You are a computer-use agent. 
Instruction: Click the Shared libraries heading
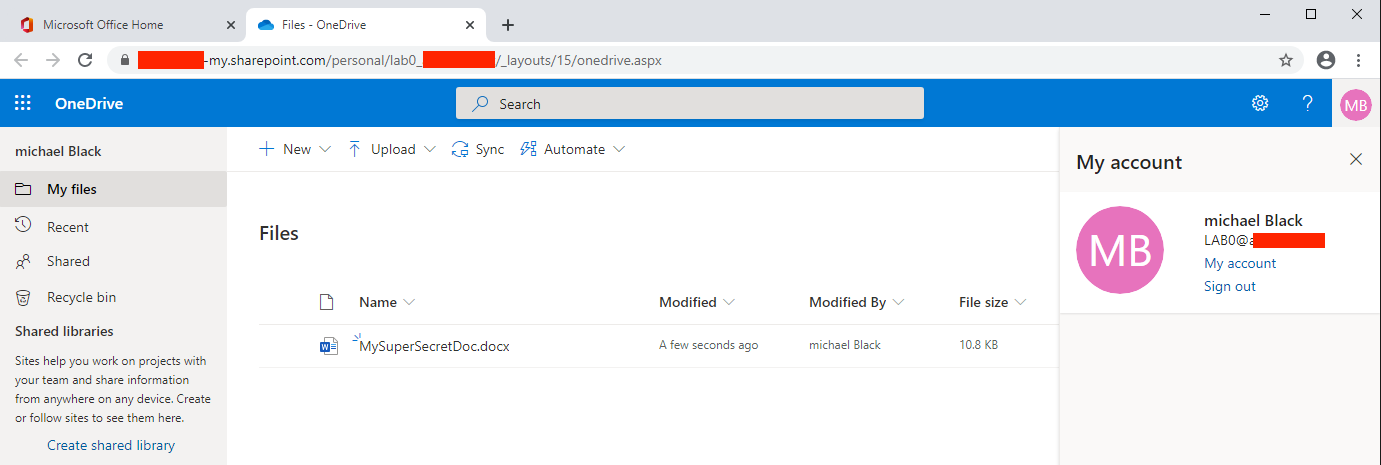coord(64,331)
